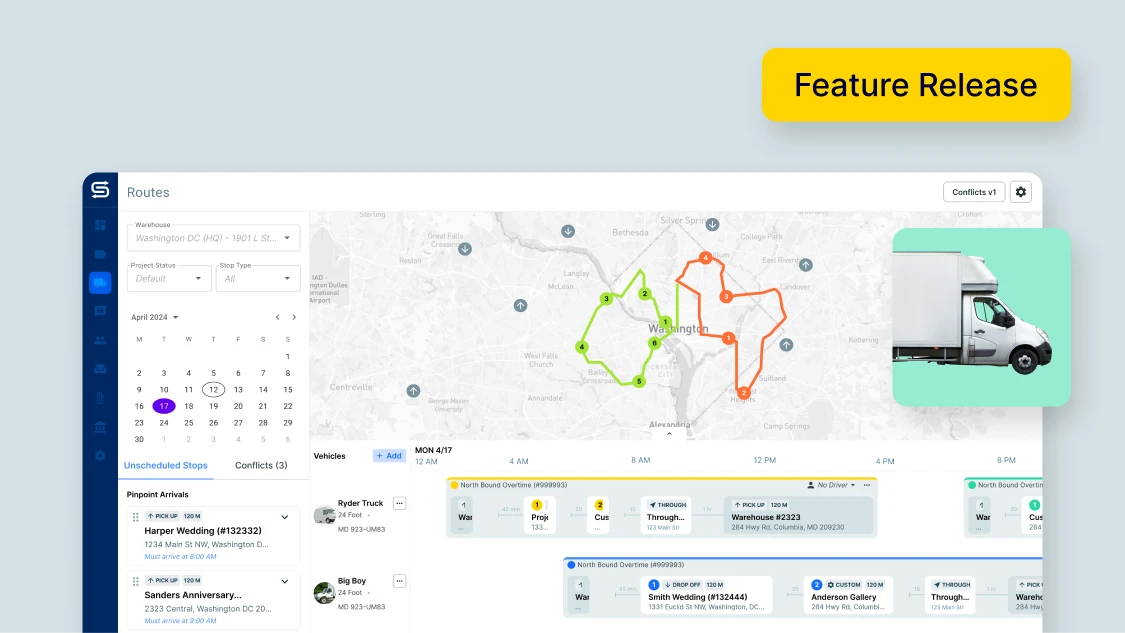Open the dashboard grid icon in left sidebar
The width and height of the screenshot is (1125, 633).
coord(100,225)
